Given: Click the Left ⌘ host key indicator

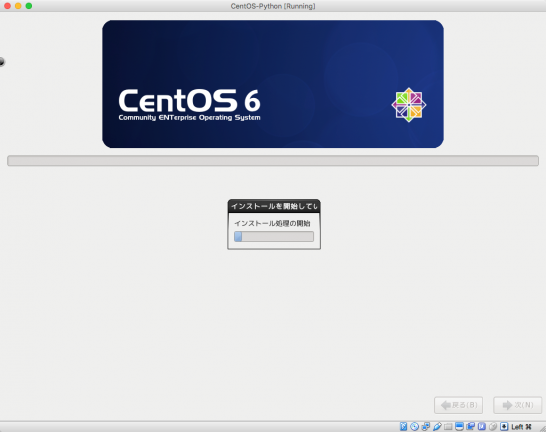Looking at the screenshot, I should (521, 426).
